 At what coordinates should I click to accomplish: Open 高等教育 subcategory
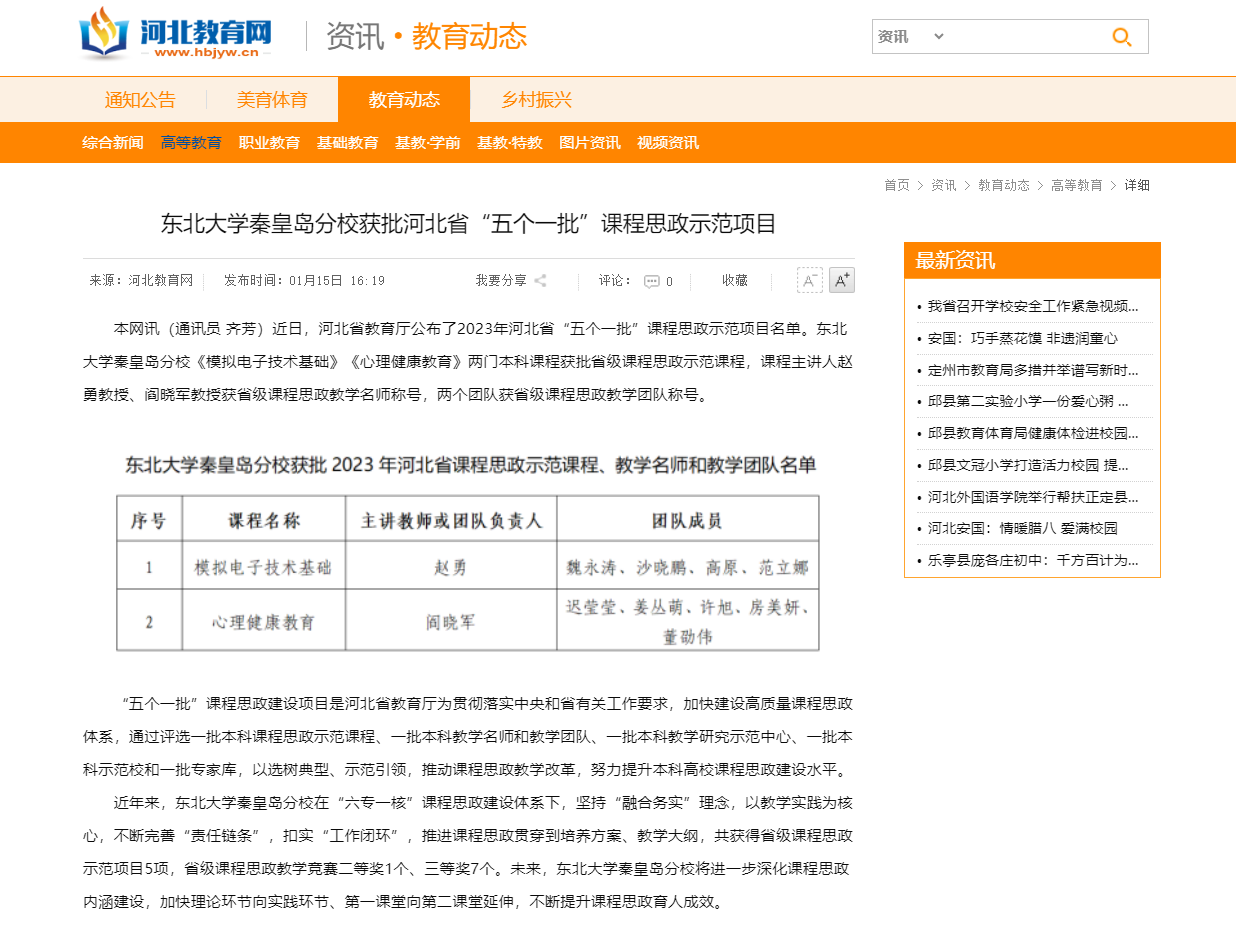click(191, 143)
